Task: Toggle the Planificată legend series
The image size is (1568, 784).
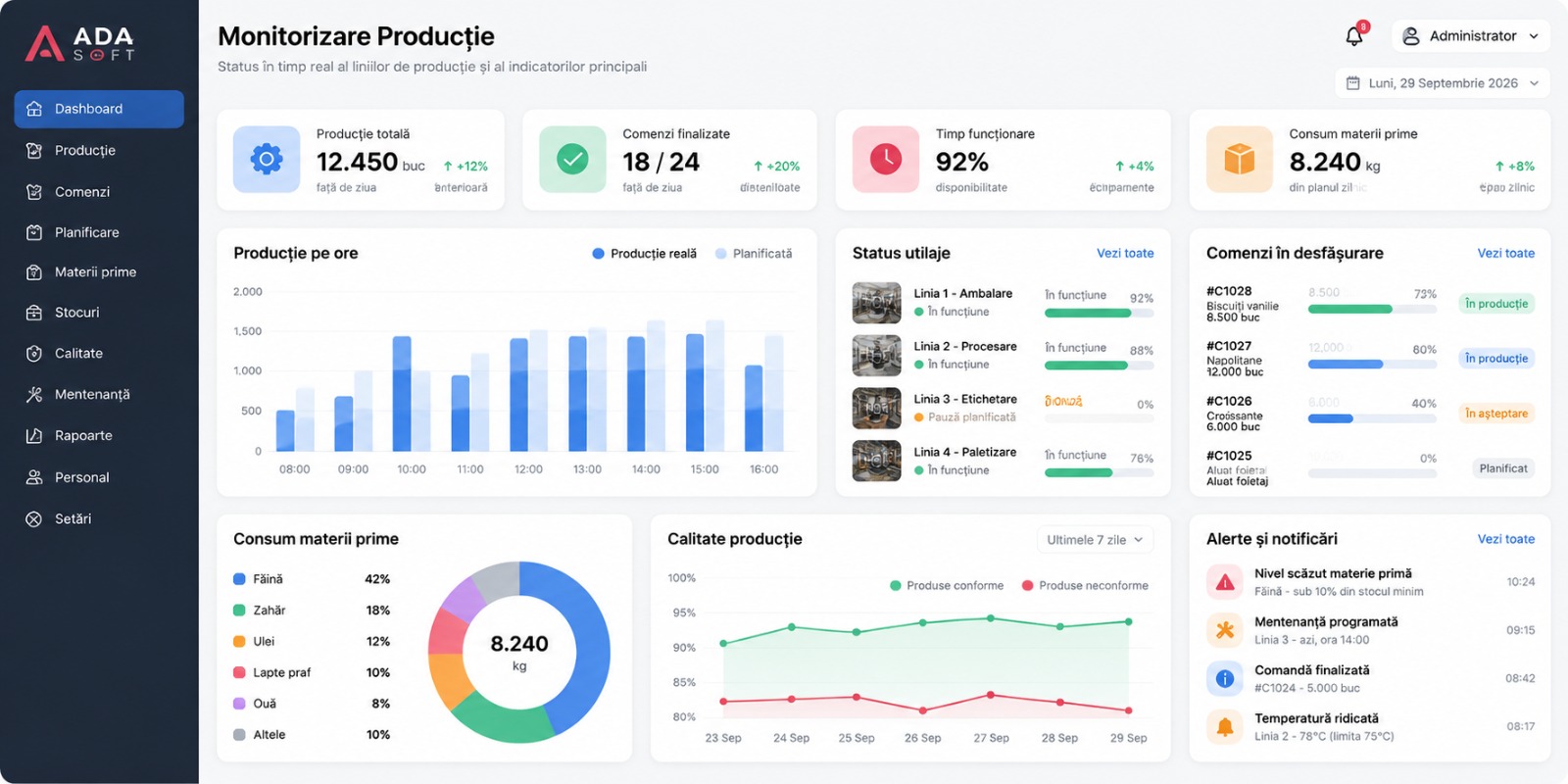Action: click(754, 254)
